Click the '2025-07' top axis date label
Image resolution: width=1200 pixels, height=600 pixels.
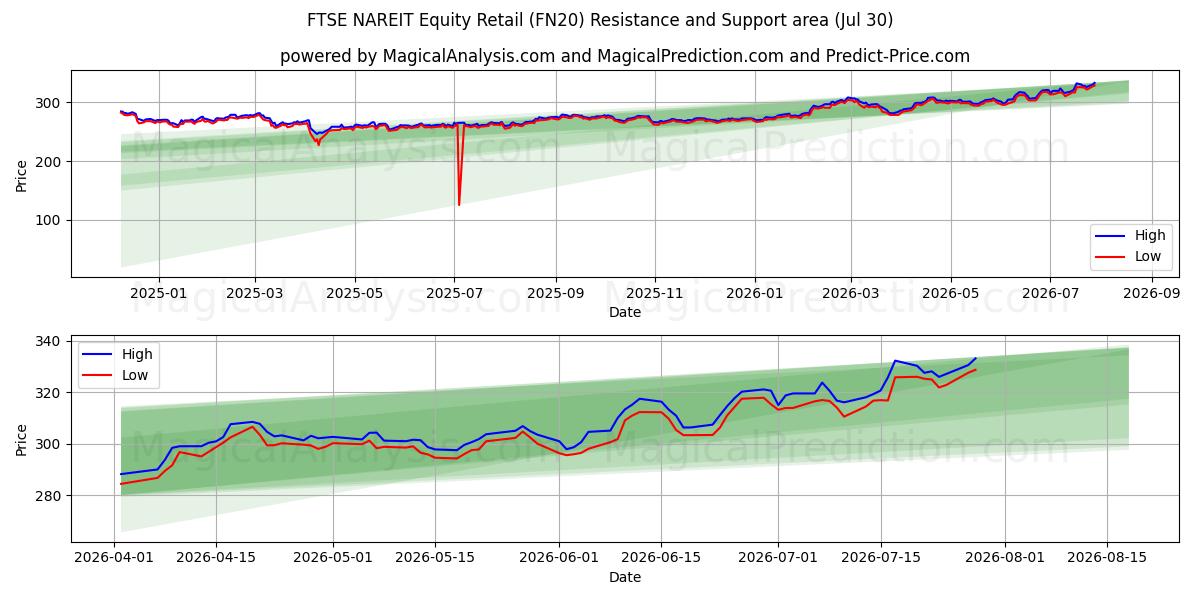[x=454, y=293]
